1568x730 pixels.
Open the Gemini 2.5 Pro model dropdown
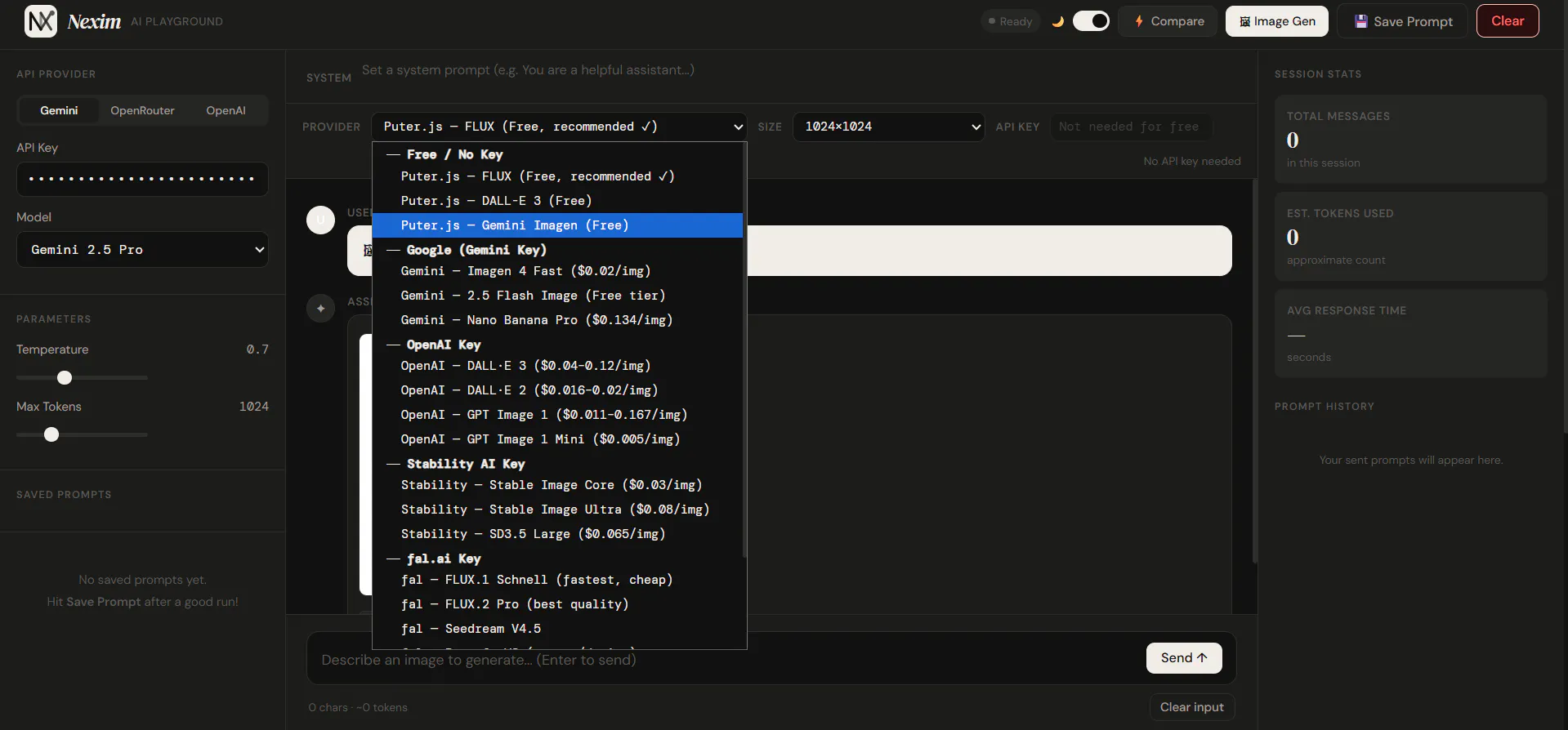[142, 250]
